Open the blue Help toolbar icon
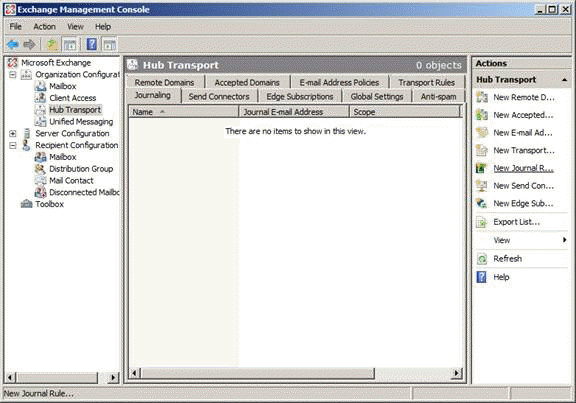576x403 pixels. 91,44
